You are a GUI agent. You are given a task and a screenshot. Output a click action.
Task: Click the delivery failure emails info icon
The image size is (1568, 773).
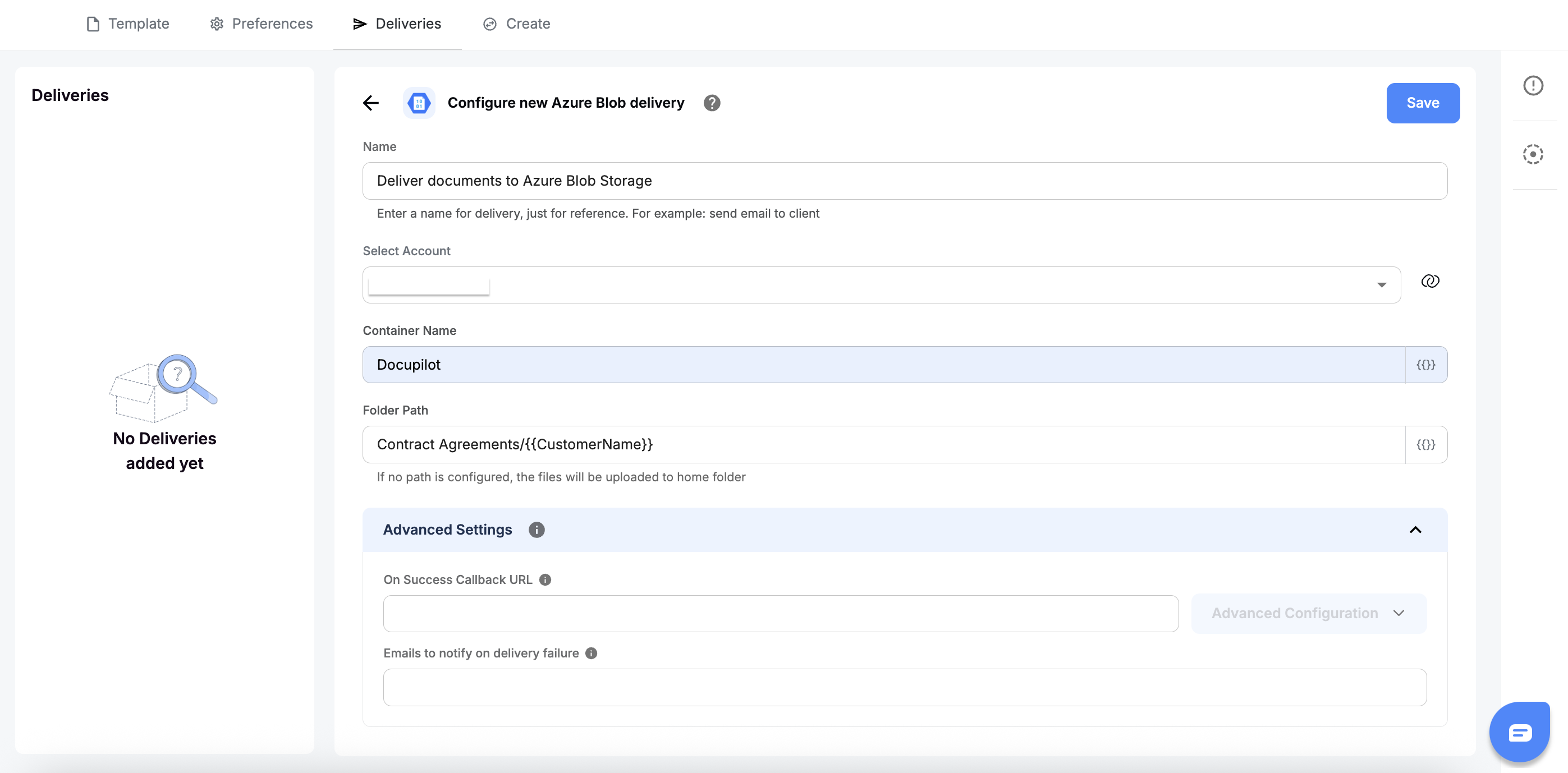(591, 653)
